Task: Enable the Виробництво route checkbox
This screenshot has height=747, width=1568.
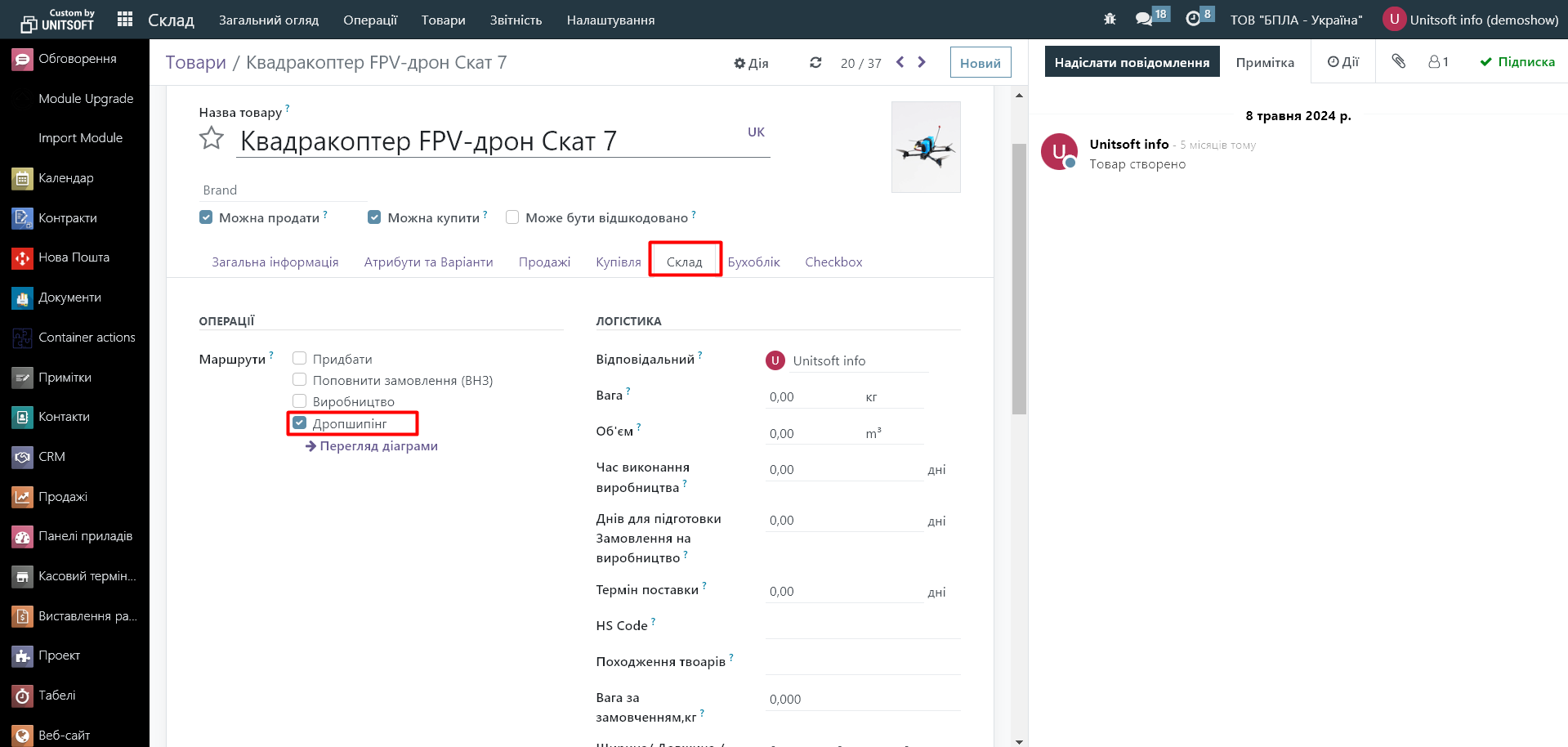Action: coord(300,401)
